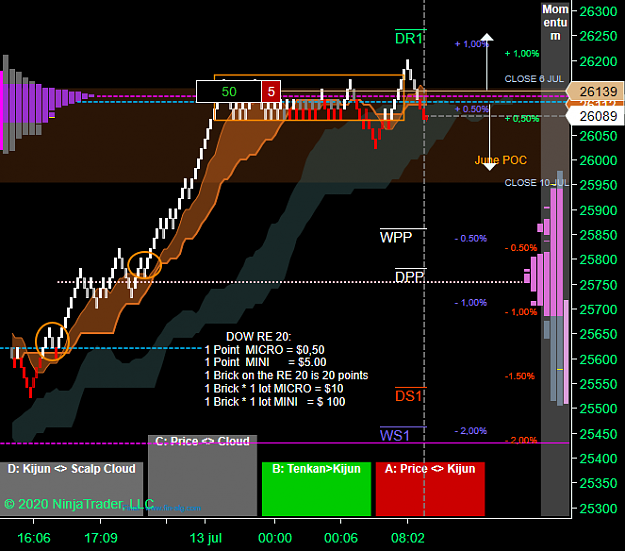The height and width of the screenshot is (551, 625).
Task: Click the '1 Brick * 1 lot MICRO = $10' line
Action: click(274, 389)
